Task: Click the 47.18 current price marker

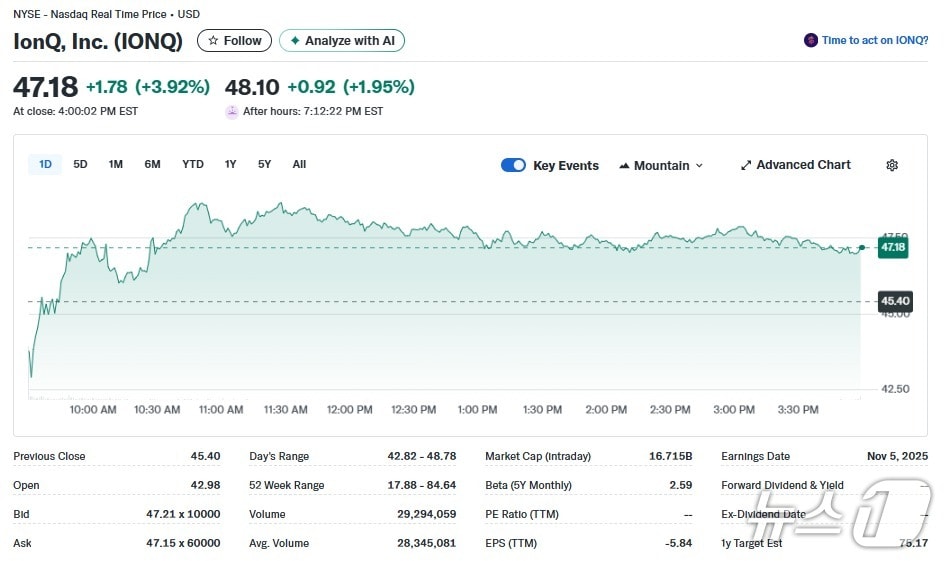Action: [x=892, y=247]
